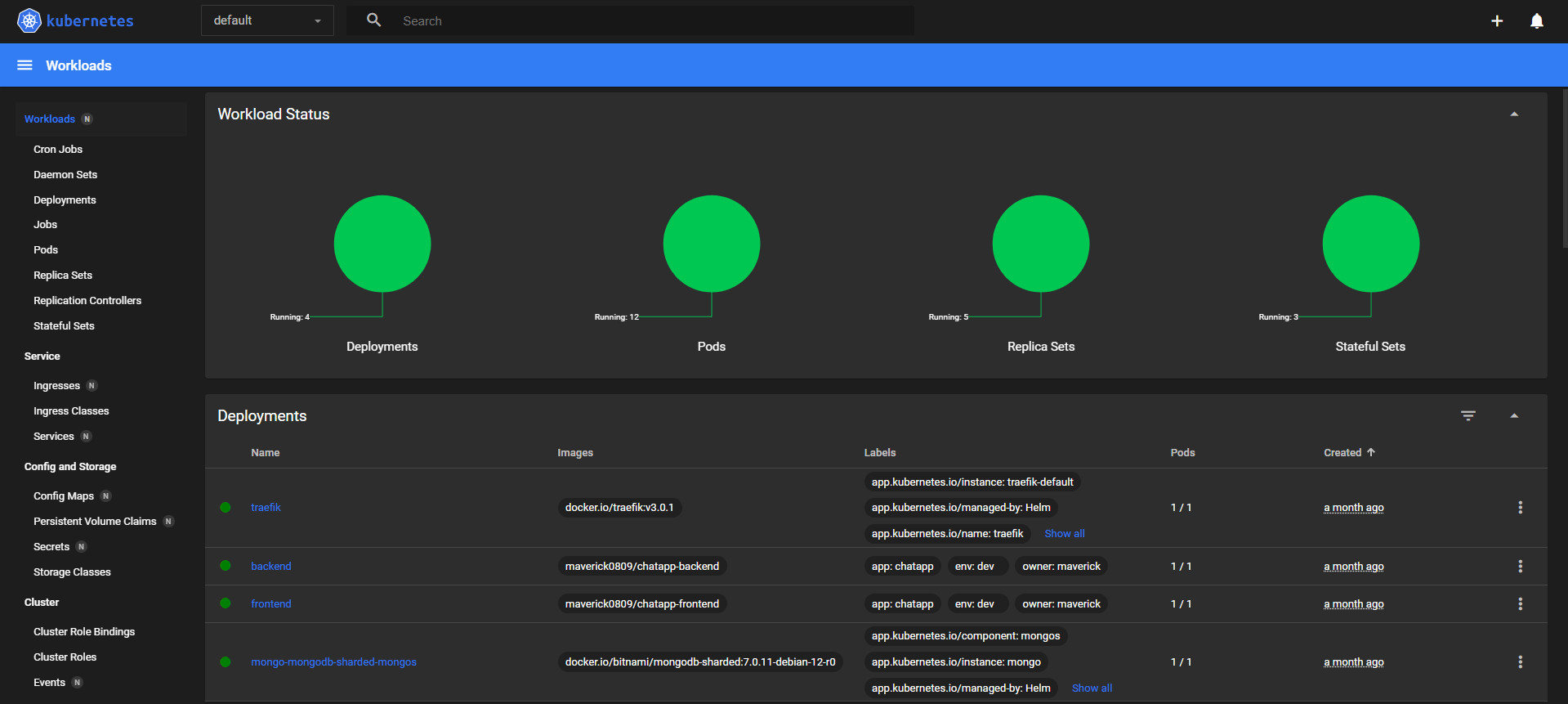Click N badge beside Persistent Volume Claims
Screen dimensions: 1568x704
[168, 522]
